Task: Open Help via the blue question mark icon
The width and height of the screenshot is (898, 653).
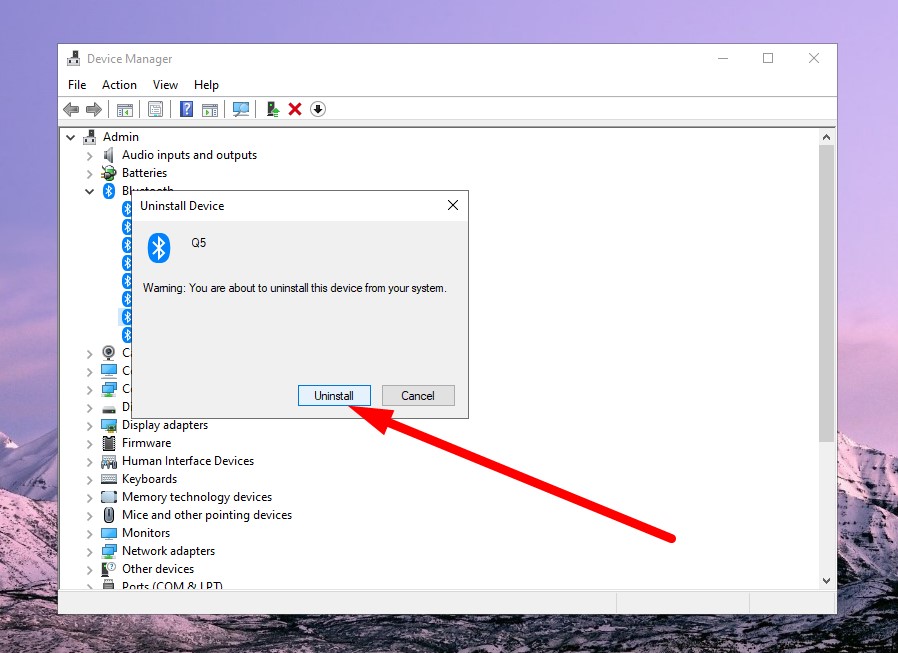Action: tap(186, 109)
